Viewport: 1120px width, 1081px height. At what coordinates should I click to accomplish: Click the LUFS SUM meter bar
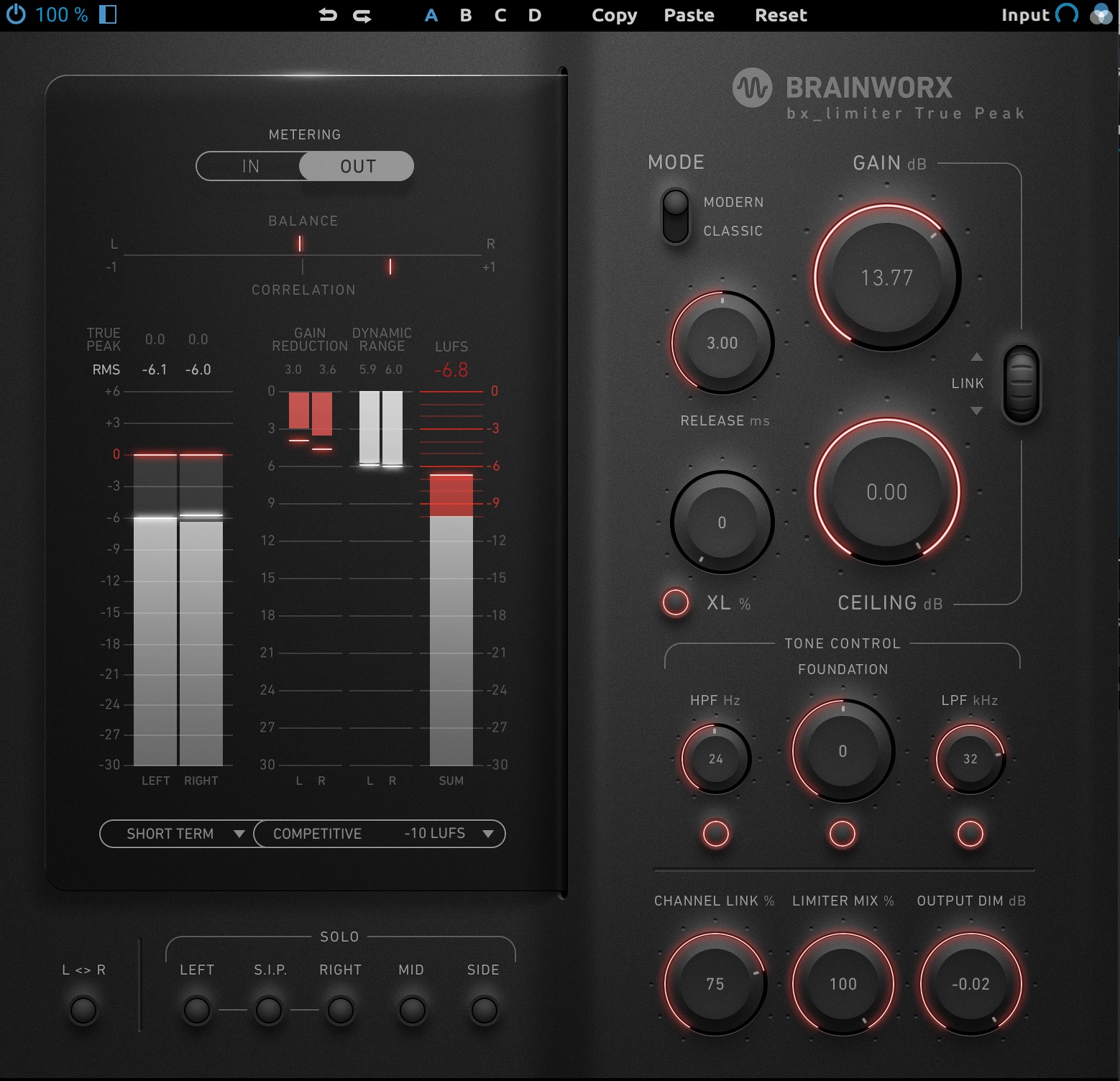pyautogui.click(x=451, y=620)
